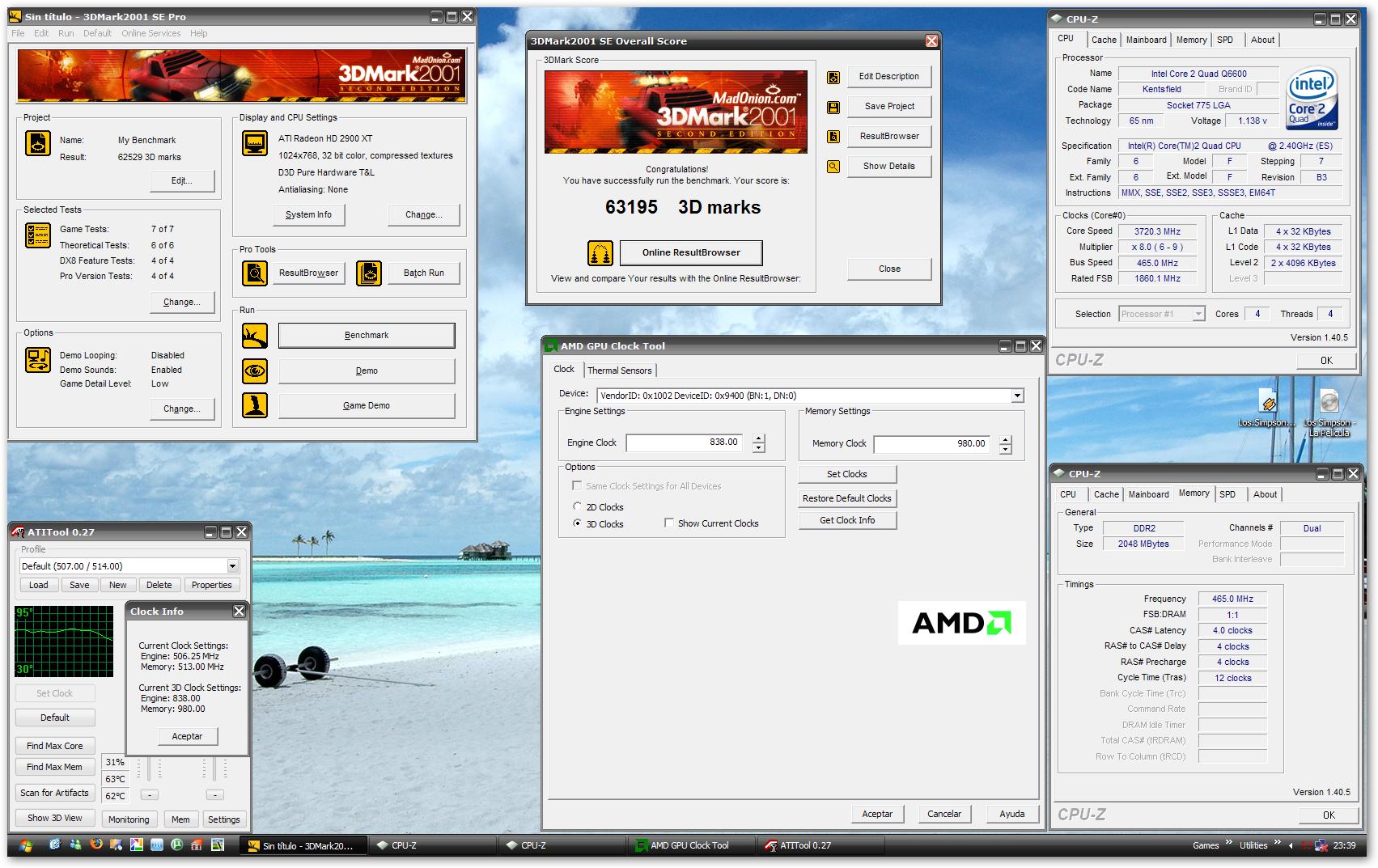Click the Demo eye icon
1378x868 pixels.
tap(255, 370)
